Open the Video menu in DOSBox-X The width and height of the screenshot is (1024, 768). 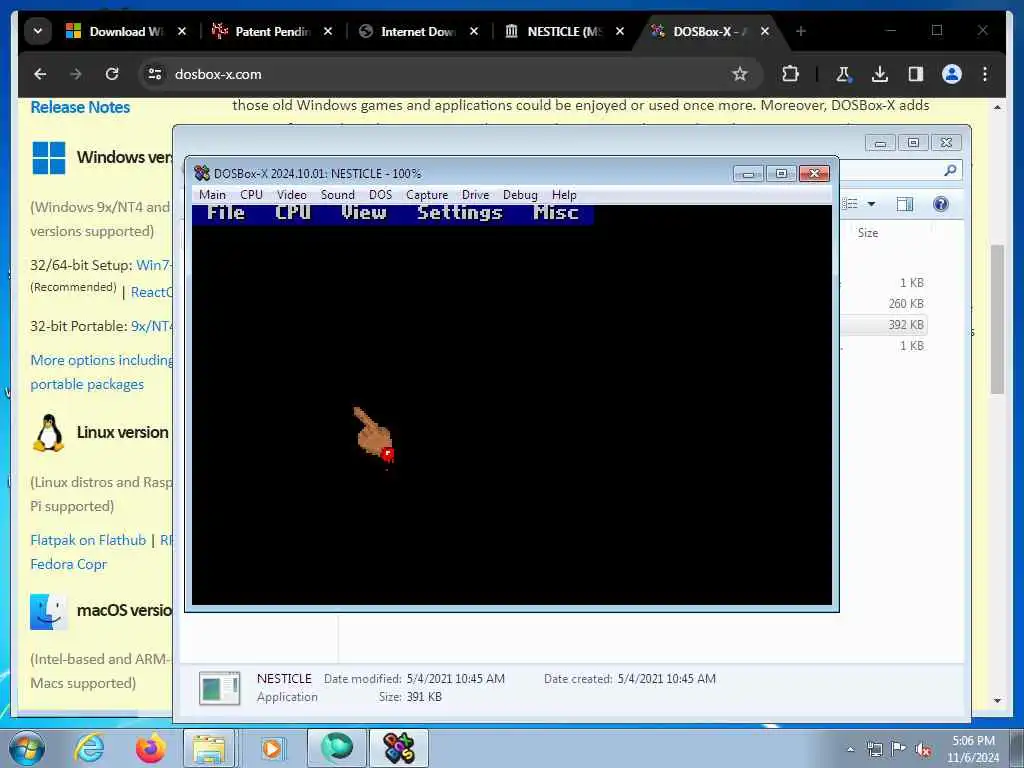(x=291, y=195)
